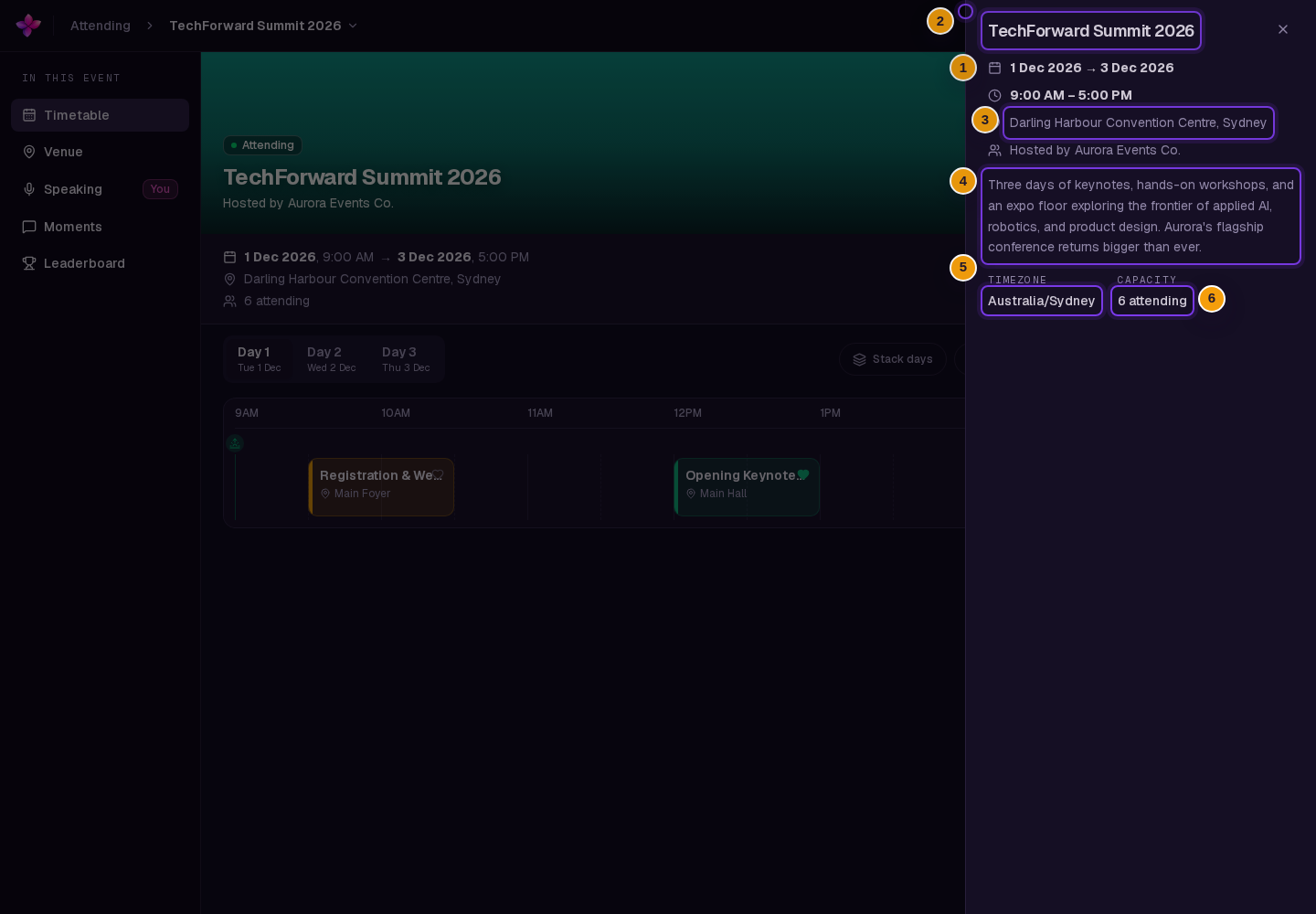
Task: Click the 6 attending capacity value in panel
Action: coord(1152,301)
